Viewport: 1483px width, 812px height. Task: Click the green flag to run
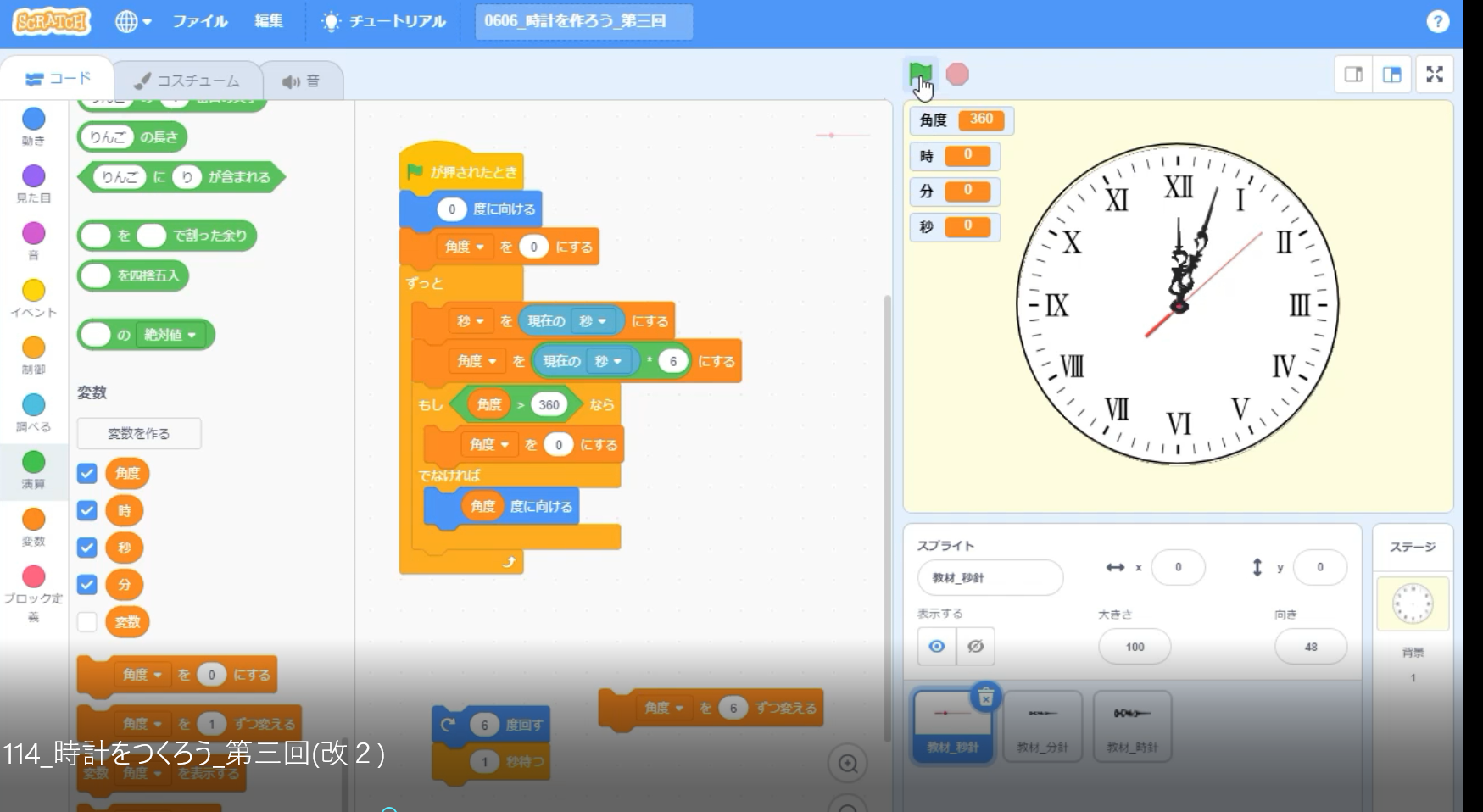click(919, 74)
